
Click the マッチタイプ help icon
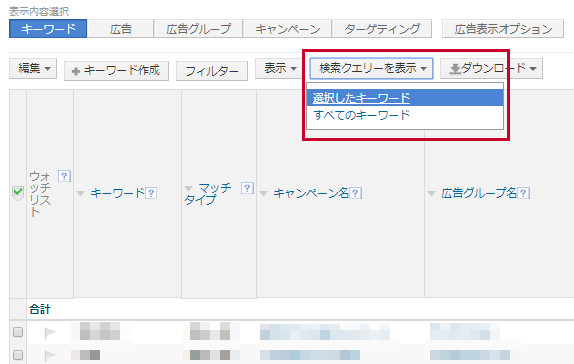click(x=247, y=188)
